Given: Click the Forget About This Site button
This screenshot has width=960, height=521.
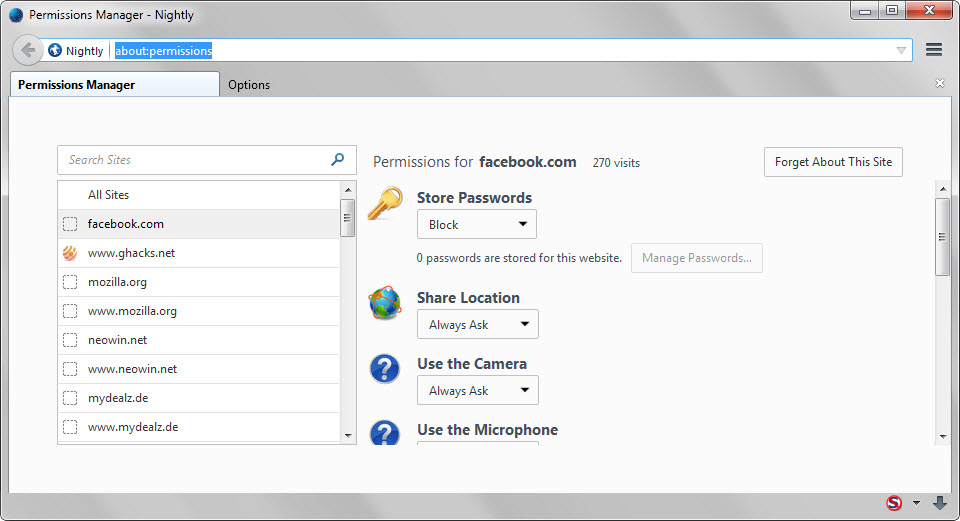Looking at the screenshot, I should (x=833, y=162).
